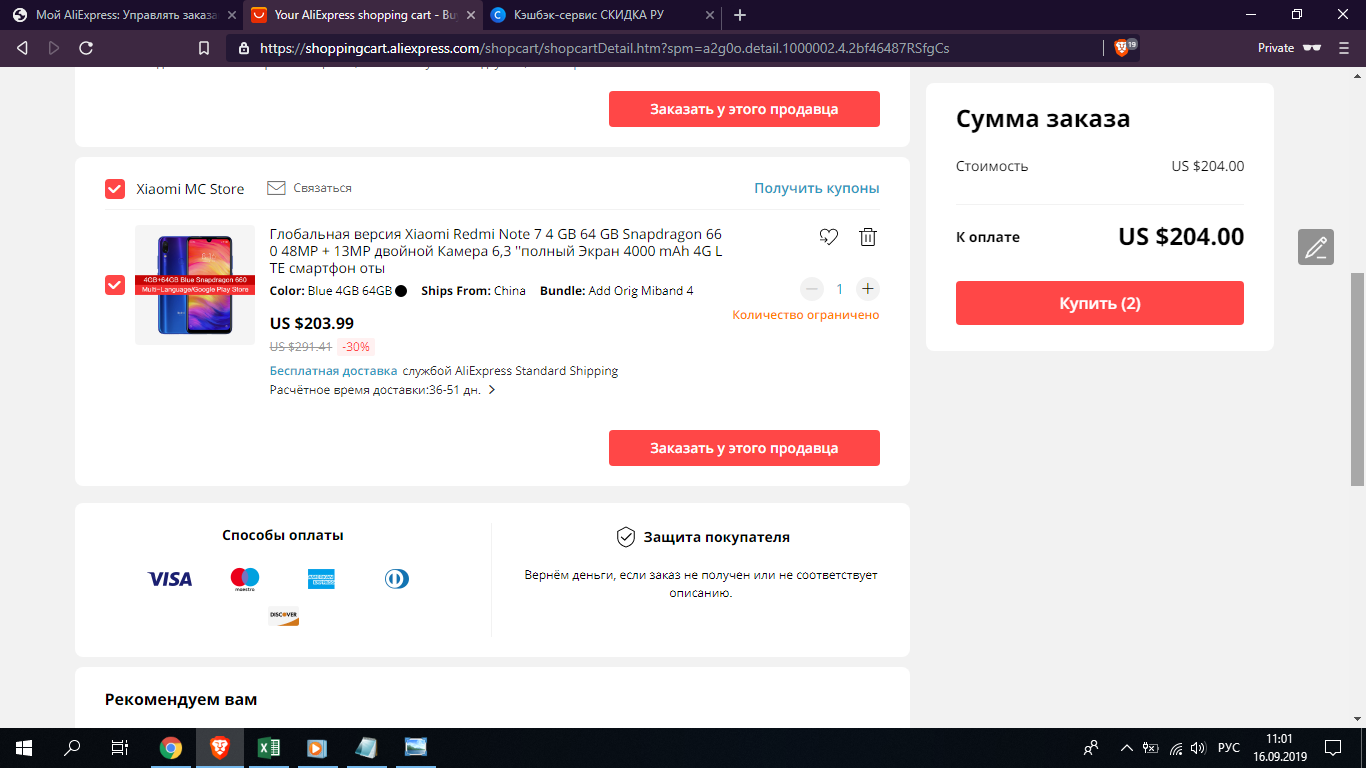
Task: Open the Redmi Note 7 product title
Action: 496,251
